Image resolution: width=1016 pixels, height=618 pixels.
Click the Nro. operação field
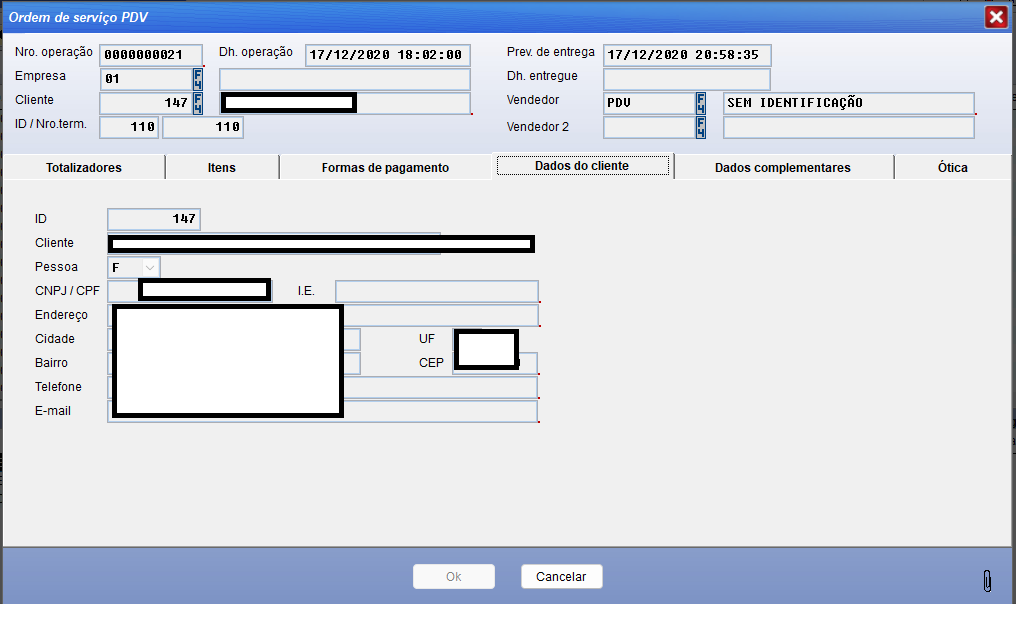click(151, 55)
